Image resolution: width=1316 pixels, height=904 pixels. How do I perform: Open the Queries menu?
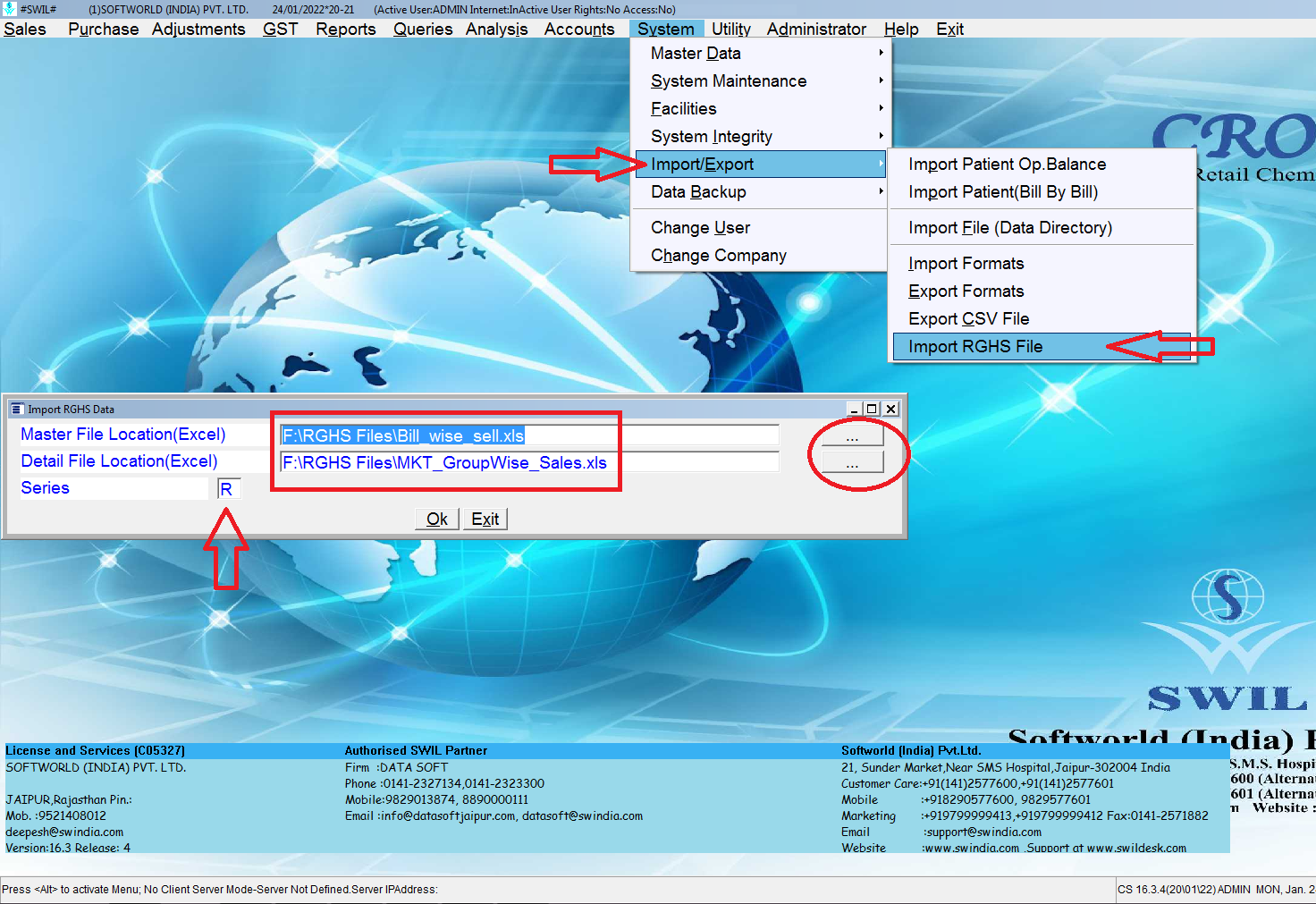tap(423, 29)
